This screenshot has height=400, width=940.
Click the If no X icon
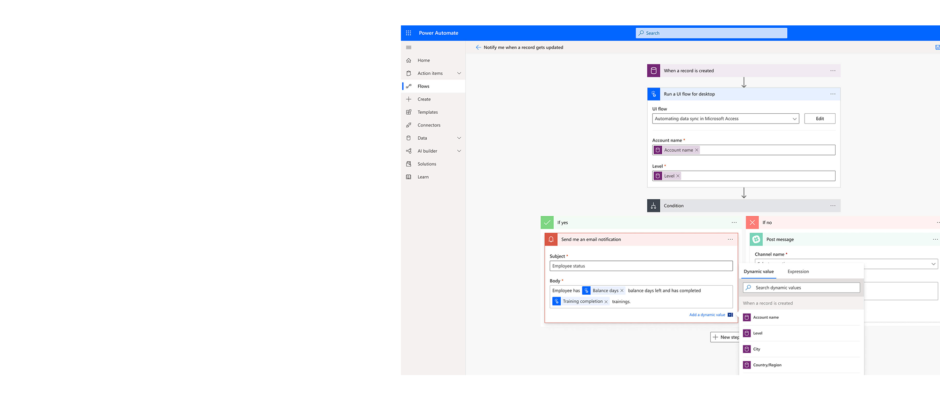point(753,222)
